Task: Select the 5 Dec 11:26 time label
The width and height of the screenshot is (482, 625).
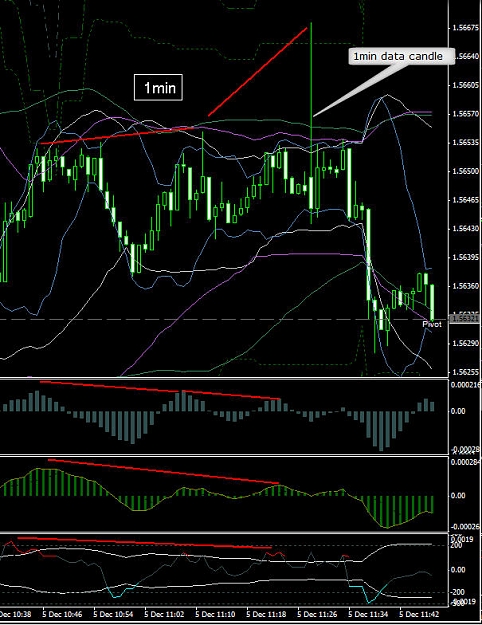Action: point(317,614)
